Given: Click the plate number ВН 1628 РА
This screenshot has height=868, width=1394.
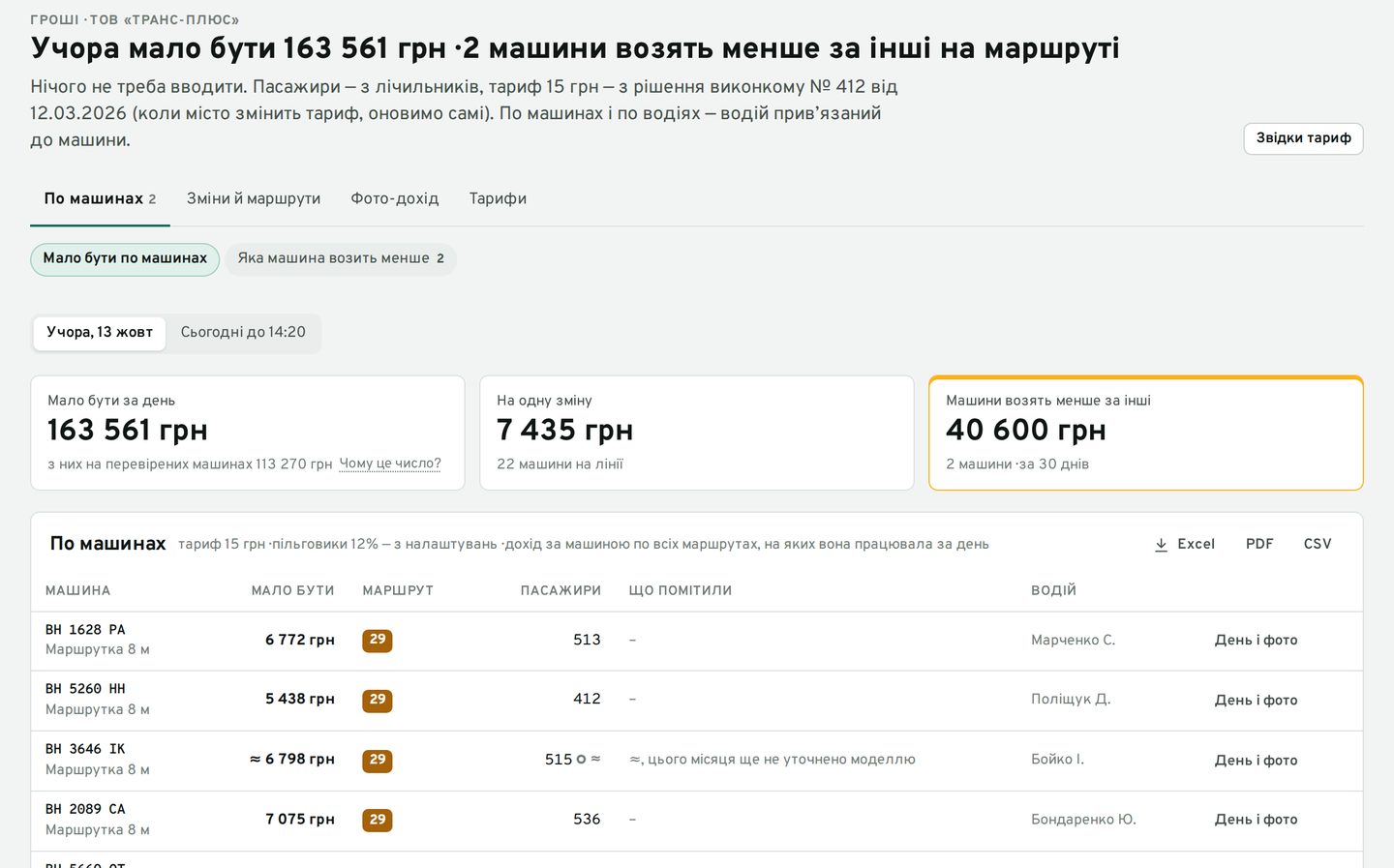Looking at the screenshot, I should click(85, 630).
